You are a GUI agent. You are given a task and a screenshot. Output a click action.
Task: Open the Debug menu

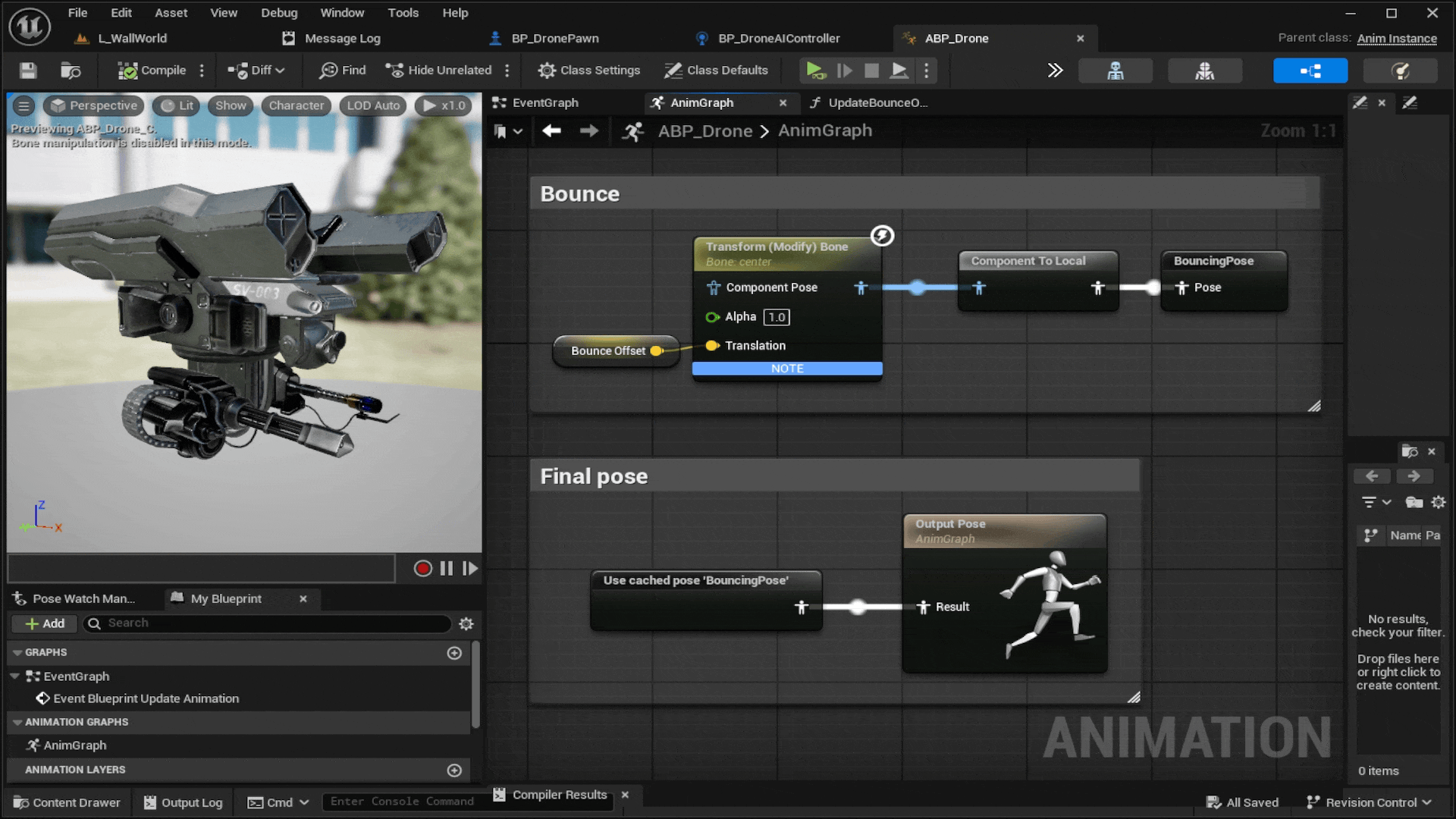click(x=279, y=13)
